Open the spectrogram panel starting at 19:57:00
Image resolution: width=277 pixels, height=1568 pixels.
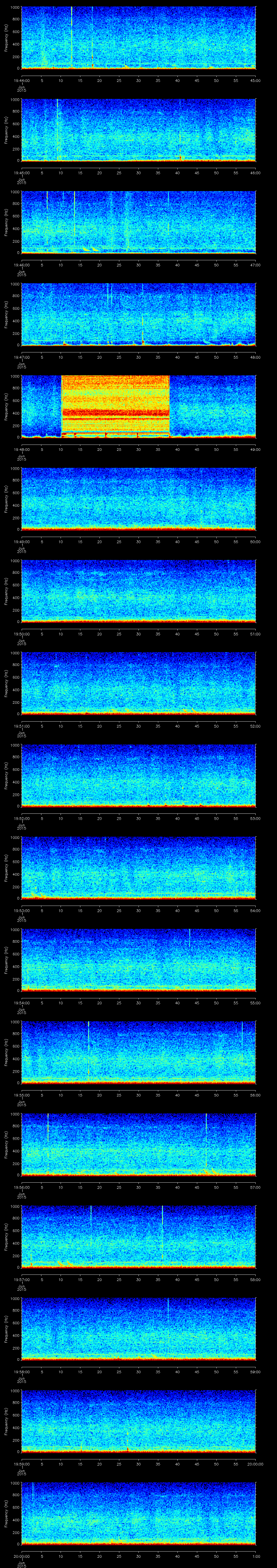[138, 1237]
